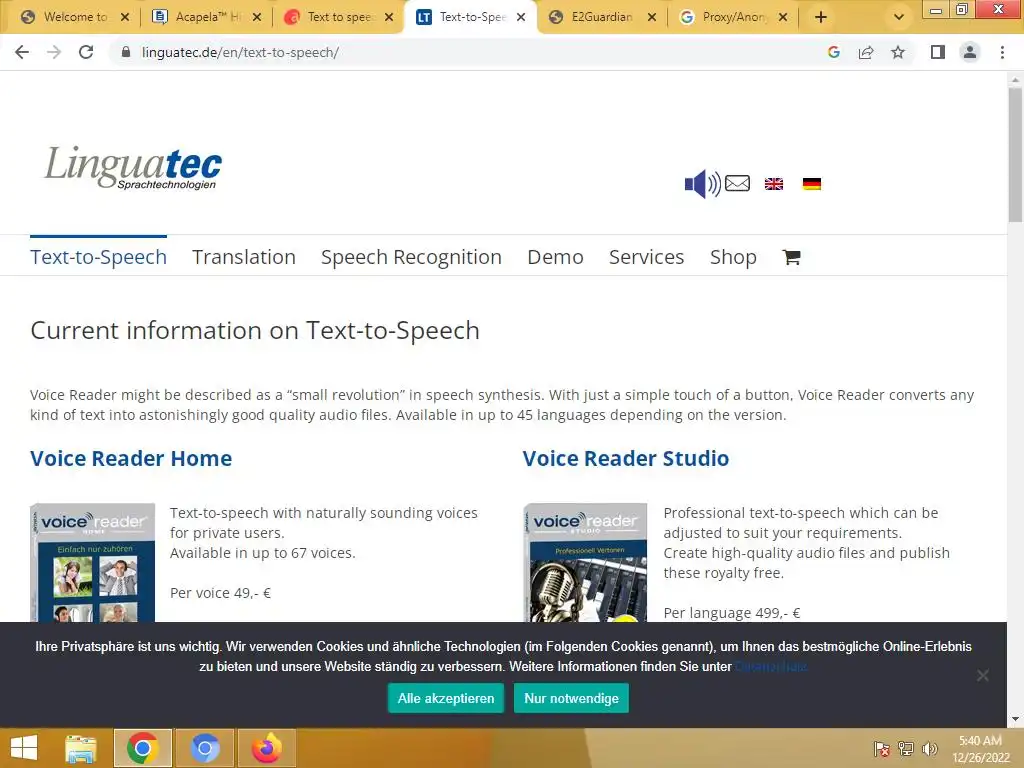Click Nur notwendige cookie button

[x=571, y=698]
